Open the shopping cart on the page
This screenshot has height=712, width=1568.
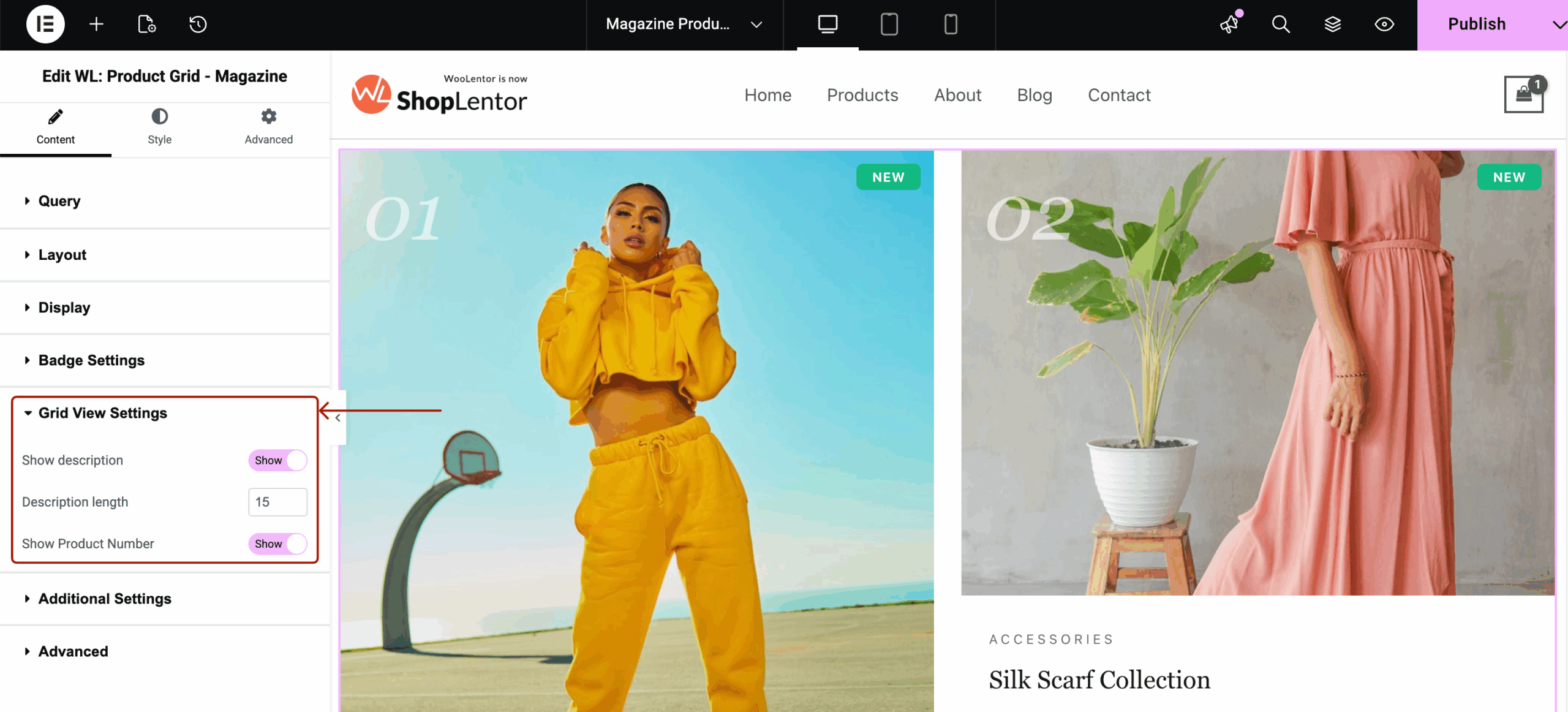1525,95
